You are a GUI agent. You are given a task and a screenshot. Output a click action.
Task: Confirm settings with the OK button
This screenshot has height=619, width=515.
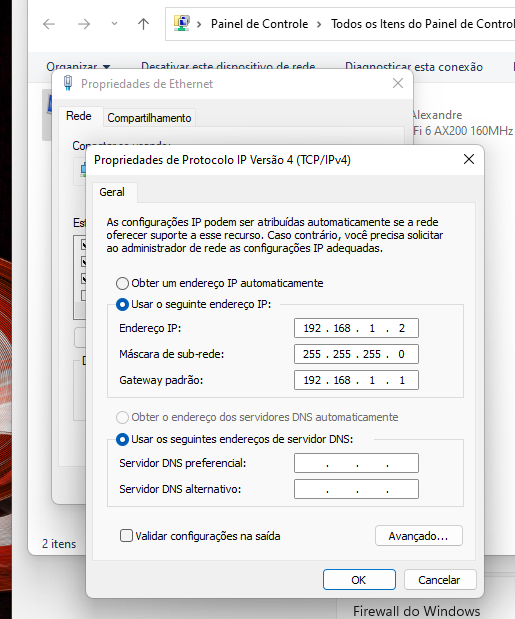point(359,580)
